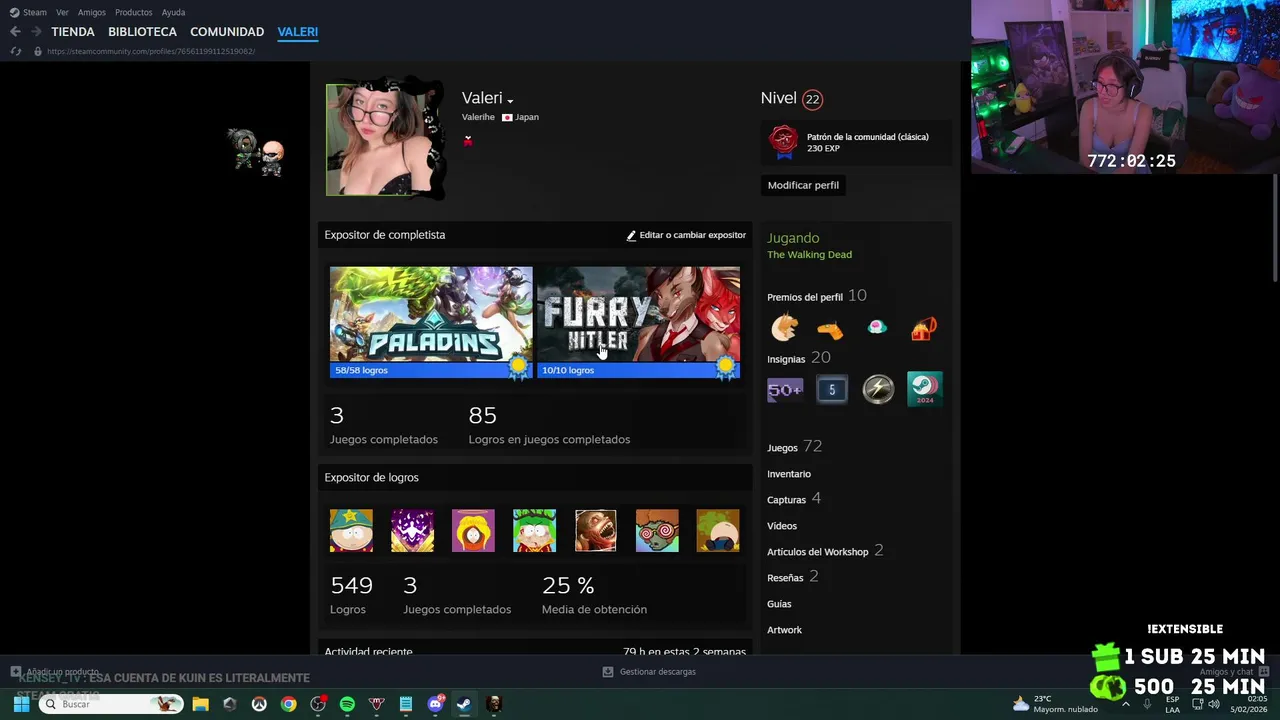Click the first profile award icon

[x=785, y=327]
